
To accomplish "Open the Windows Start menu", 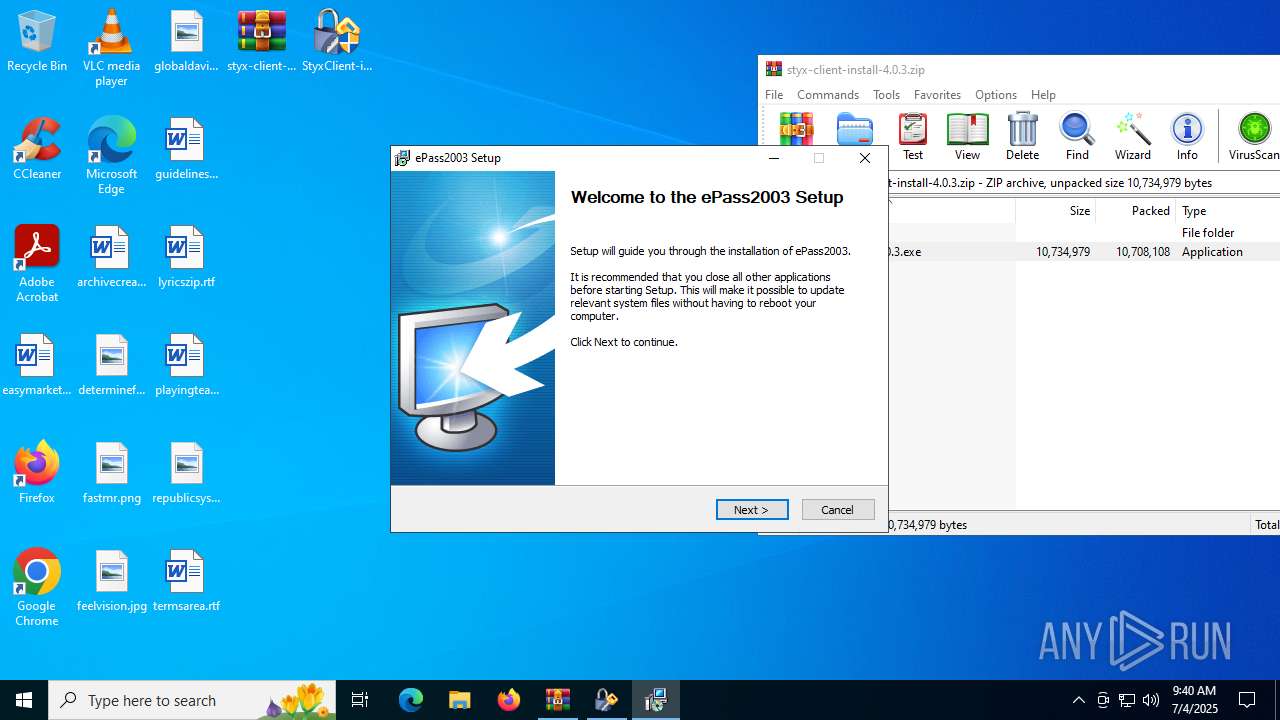I will pos(24,700).
